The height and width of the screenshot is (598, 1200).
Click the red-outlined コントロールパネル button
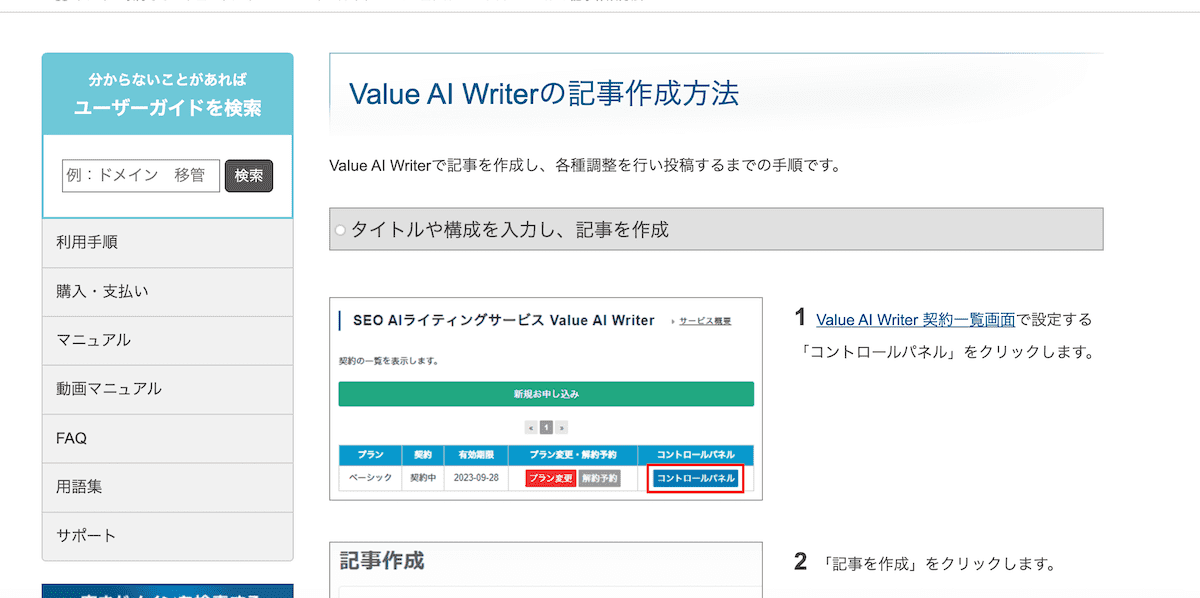(x=696, y=478)
